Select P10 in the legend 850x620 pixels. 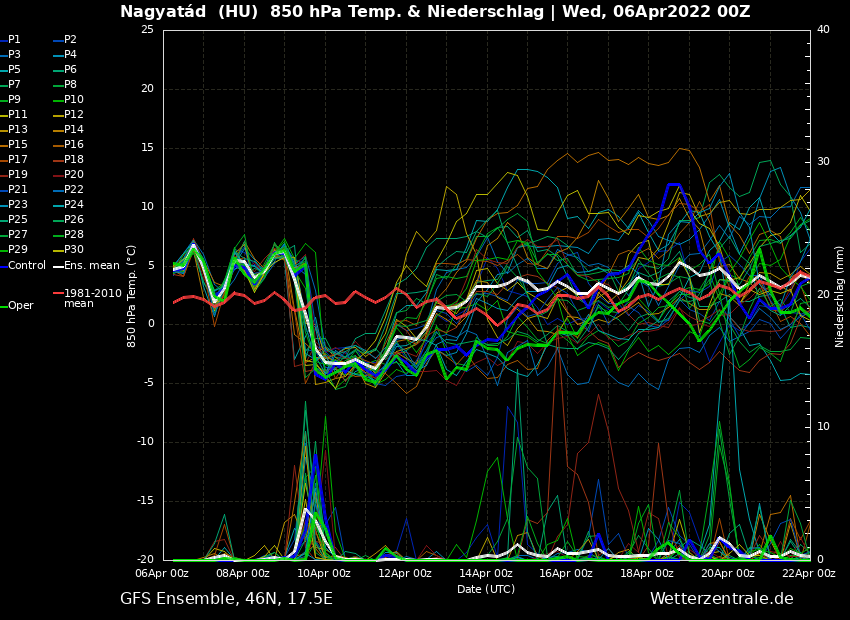pyautogui.click(x=74, y=100)
